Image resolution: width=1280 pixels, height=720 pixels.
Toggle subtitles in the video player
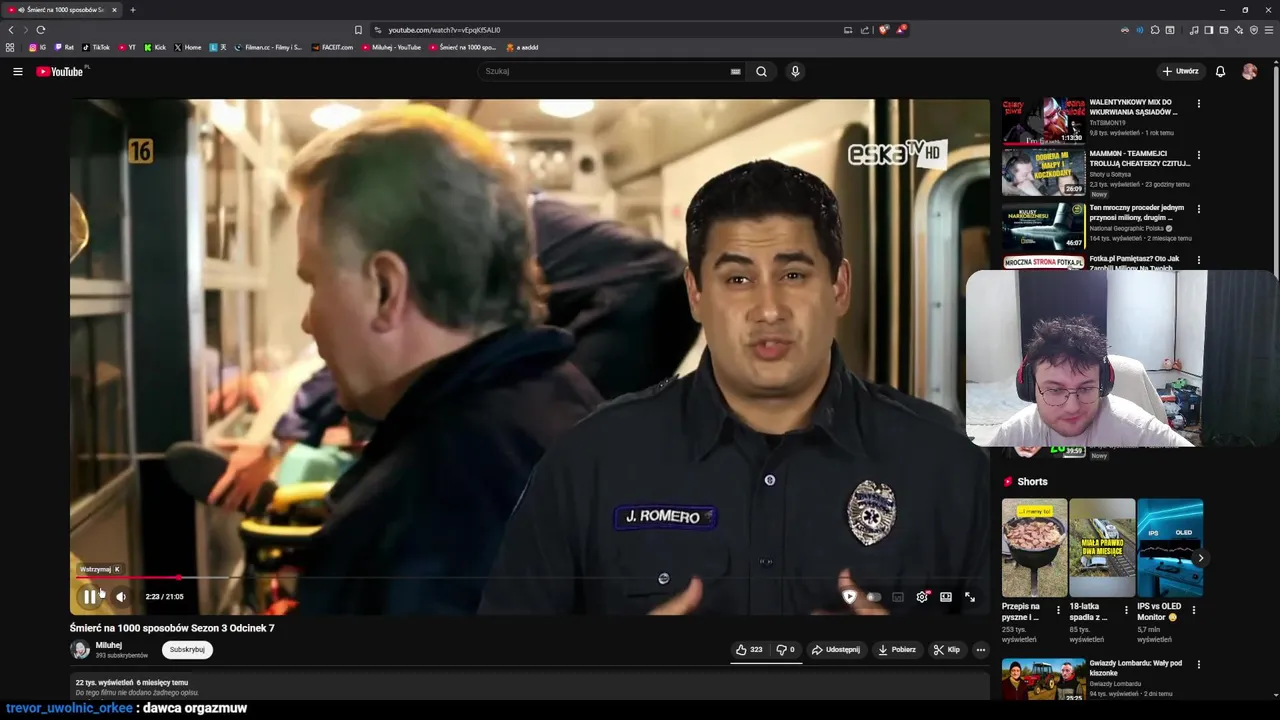[898, 597]
